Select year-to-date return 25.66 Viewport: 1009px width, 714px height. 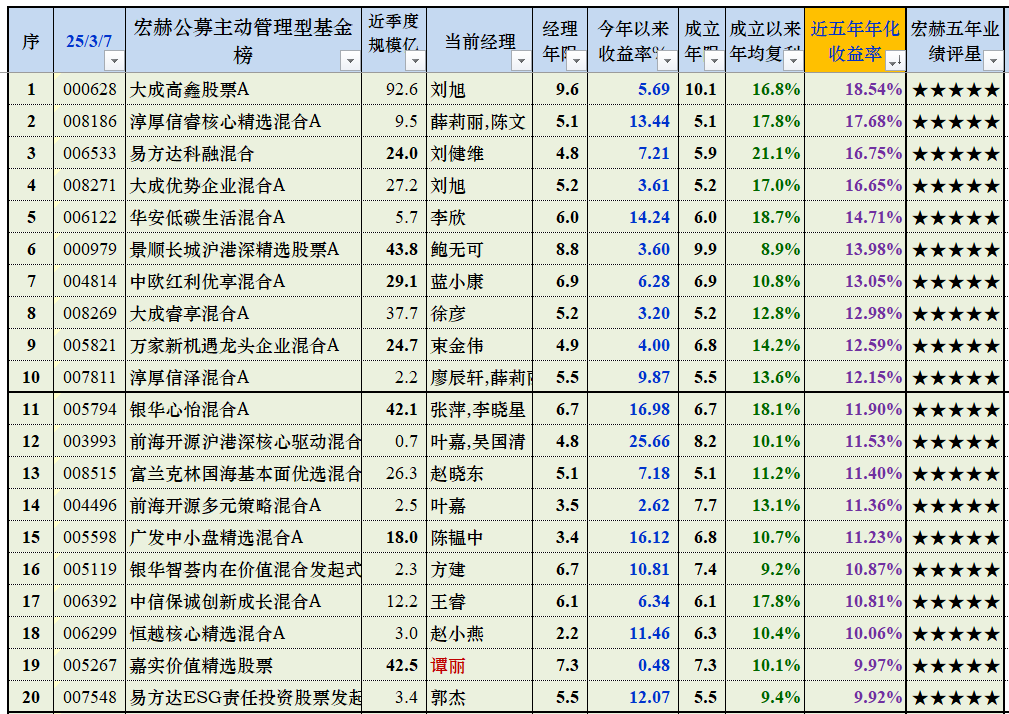[x=649, y=442]
